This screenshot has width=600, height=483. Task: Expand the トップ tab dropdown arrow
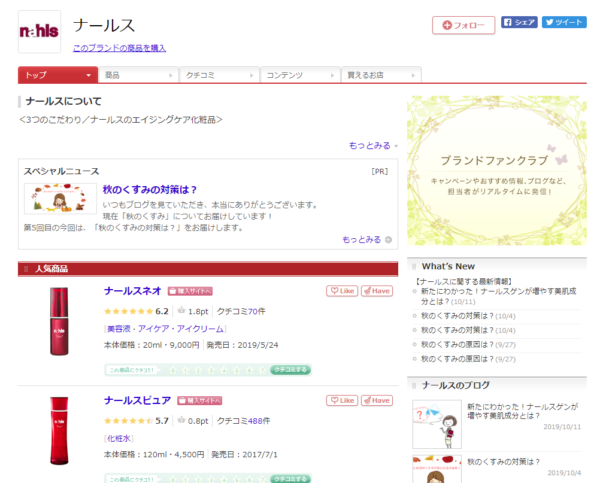coord(89,75)
